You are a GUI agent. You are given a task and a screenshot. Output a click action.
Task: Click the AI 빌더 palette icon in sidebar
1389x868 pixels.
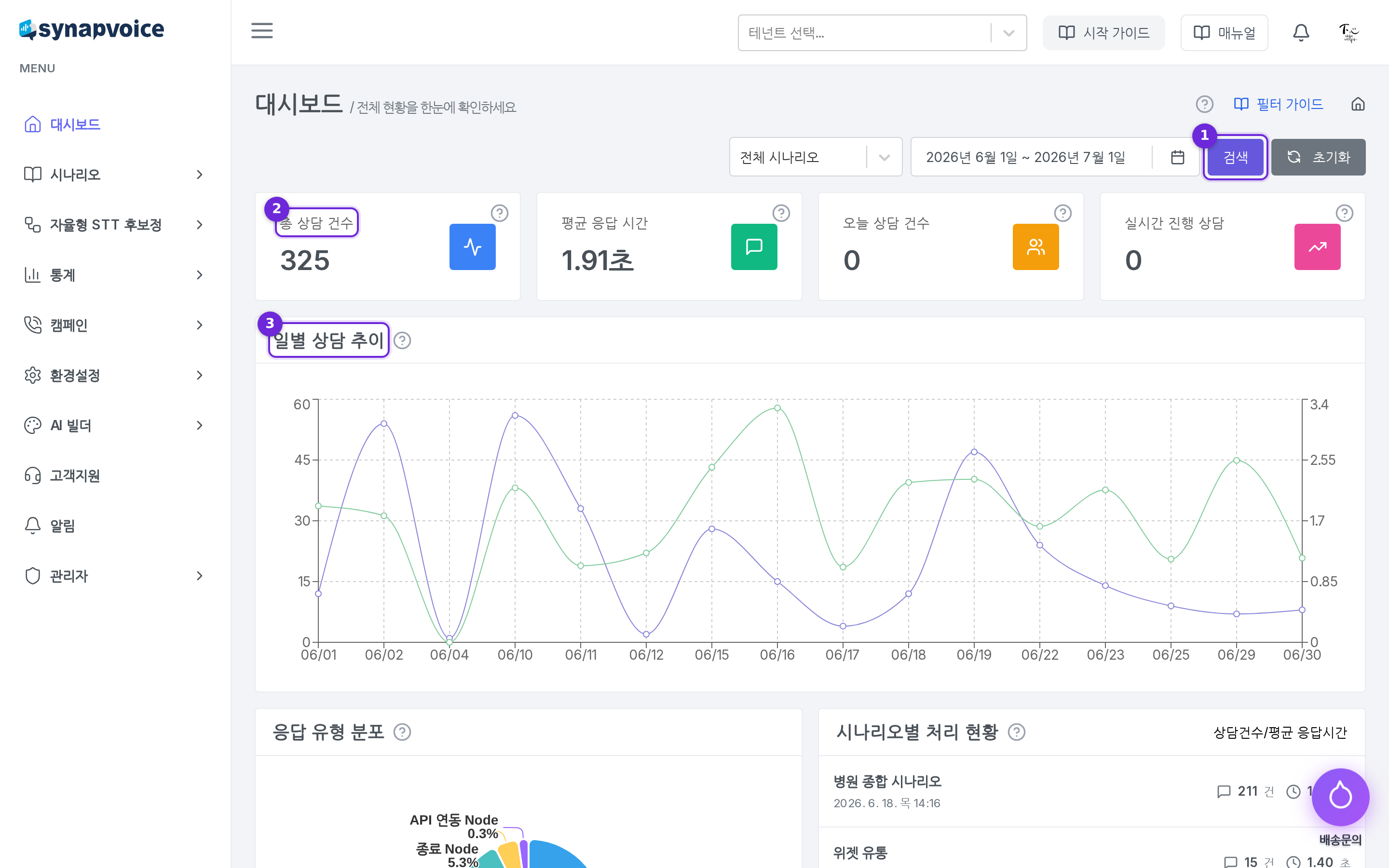tap(33, 425)
